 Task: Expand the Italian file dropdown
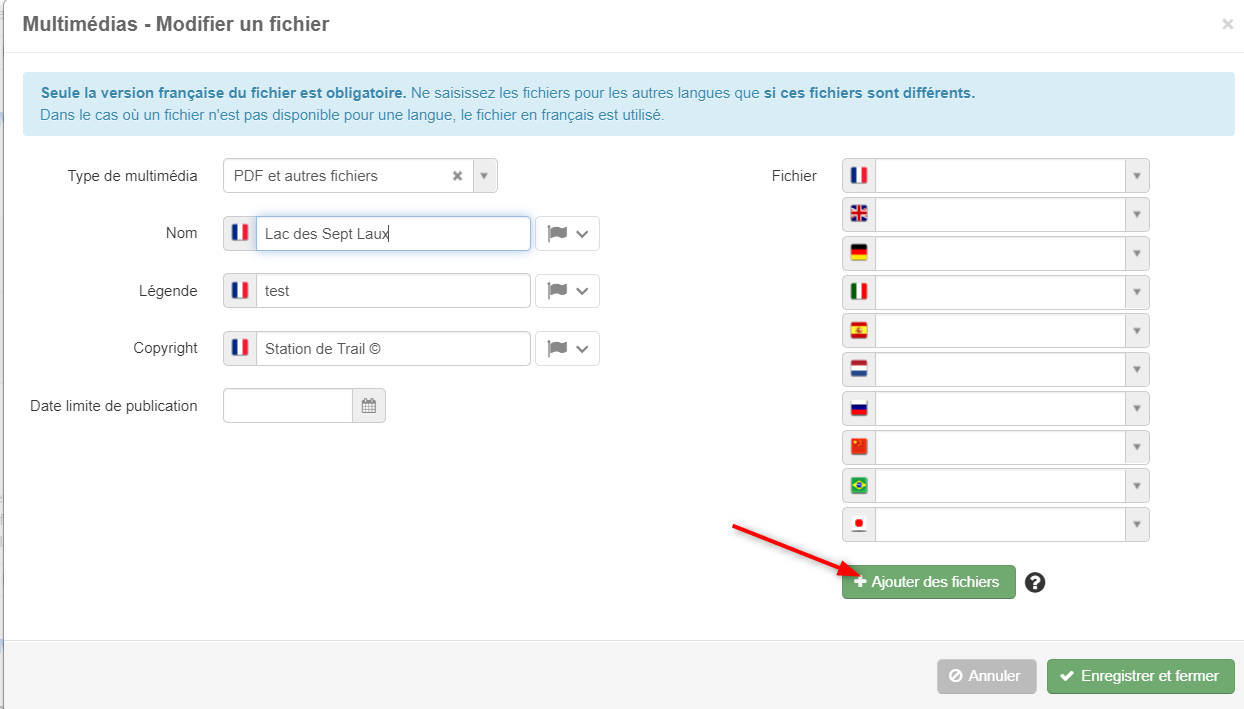click(x=1137, y=292)
